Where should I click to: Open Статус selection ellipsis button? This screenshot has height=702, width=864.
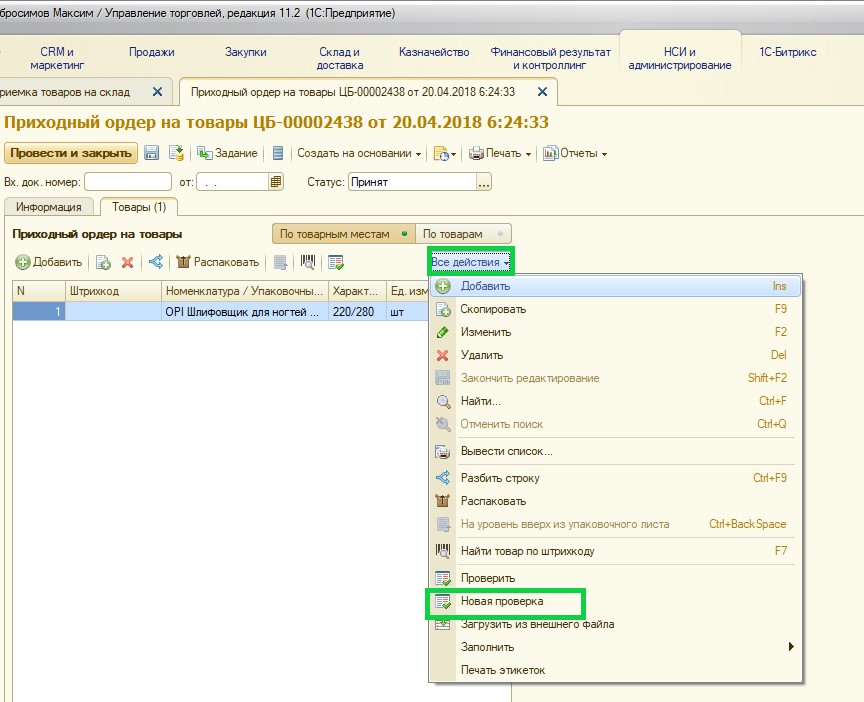(484, 182)
